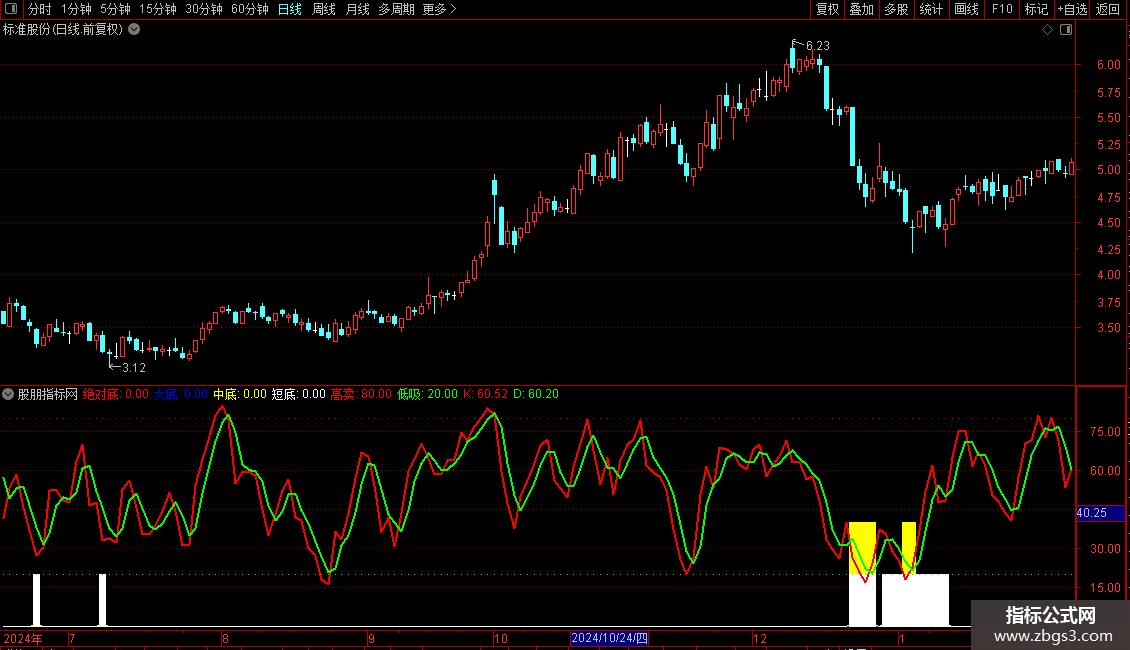
Task: Open the 统计 statistics tool
Action: [930, 9]
